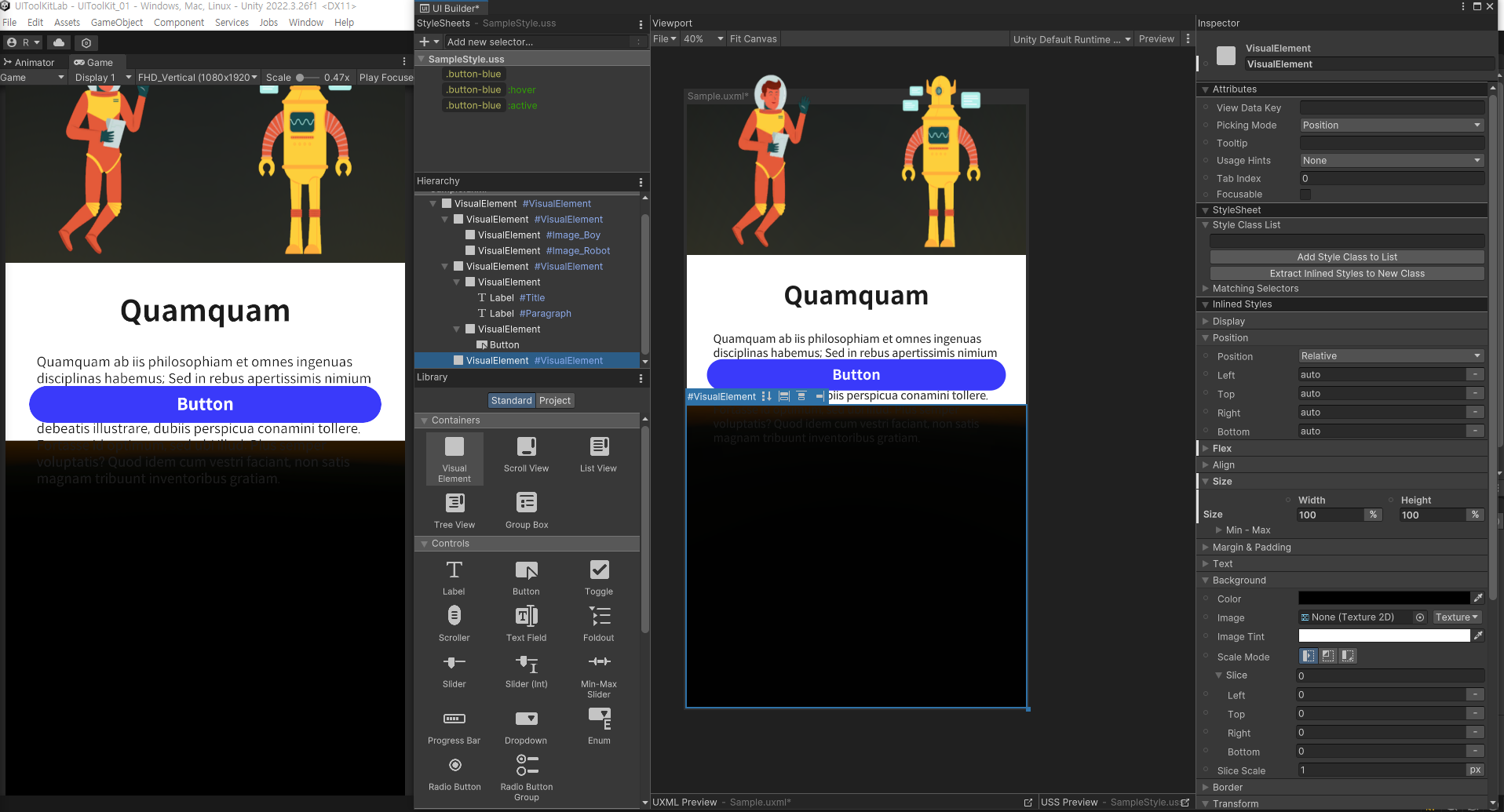Click Fit Canvas in the Viewport toolbar
The height and width of the screenshot is (812, 1504).
(753, 39)
